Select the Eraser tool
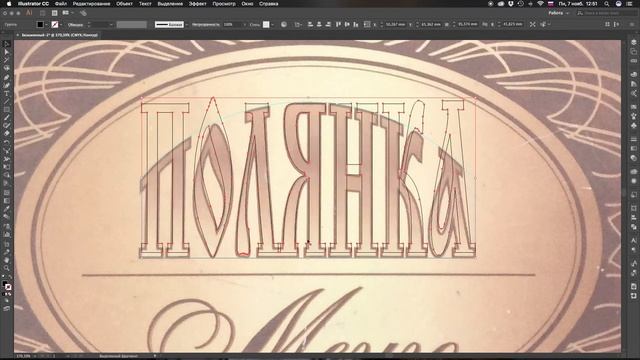The image size is (640, 360). (7, 133)
